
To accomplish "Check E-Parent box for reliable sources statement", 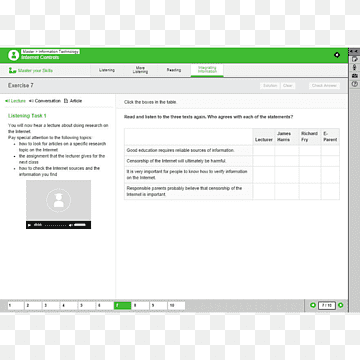I will 330,150.
